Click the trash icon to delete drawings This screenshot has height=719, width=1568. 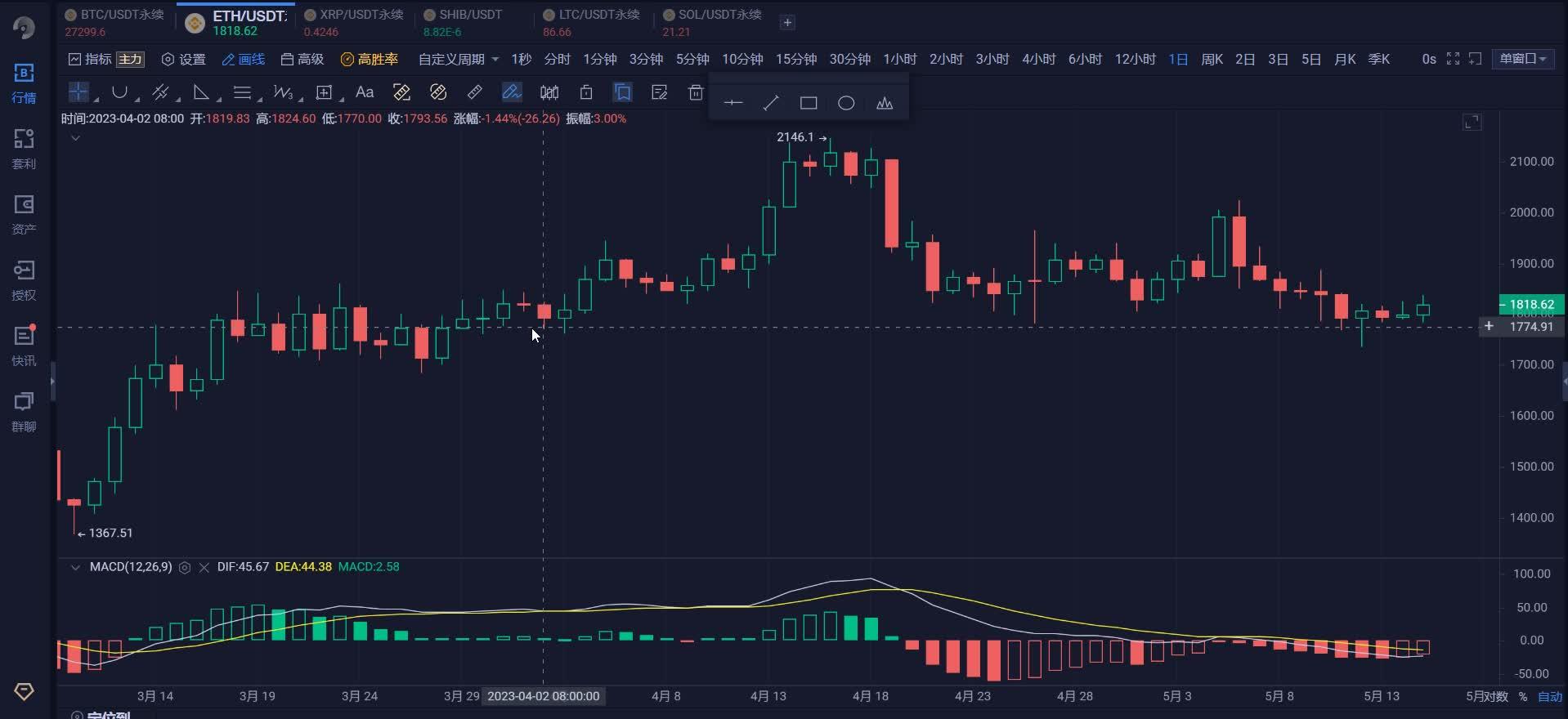pos(696,92)
